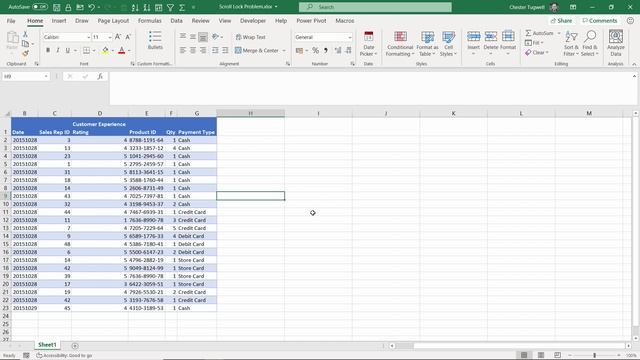Switch to the Data tab

coord(176,21)
